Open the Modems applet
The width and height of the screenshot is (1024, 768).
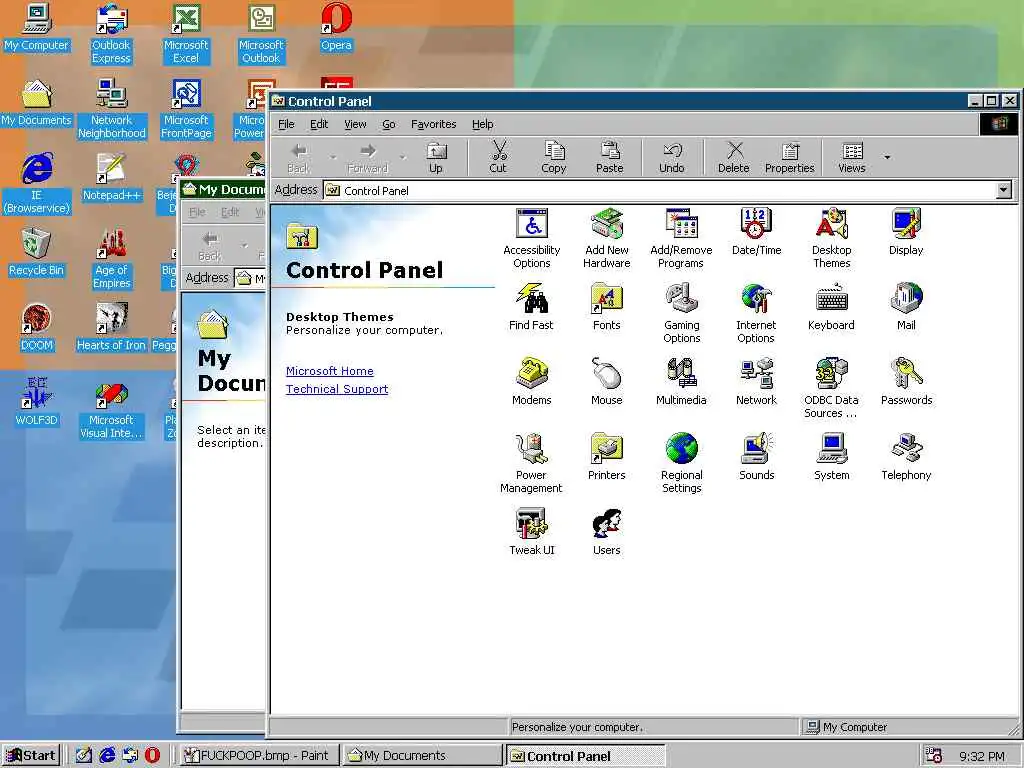tap(532, 381)
